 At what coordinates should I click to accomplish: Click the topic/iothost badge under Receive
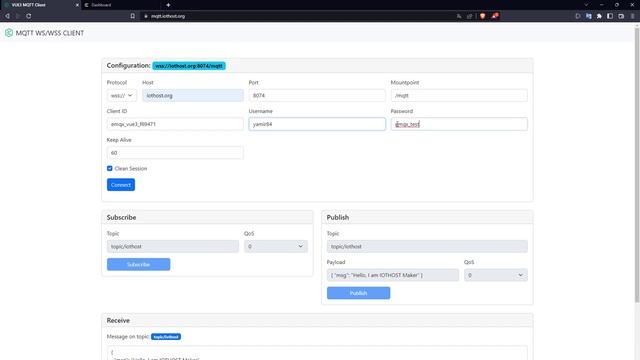pyautogui.click(x=166, y=337)
